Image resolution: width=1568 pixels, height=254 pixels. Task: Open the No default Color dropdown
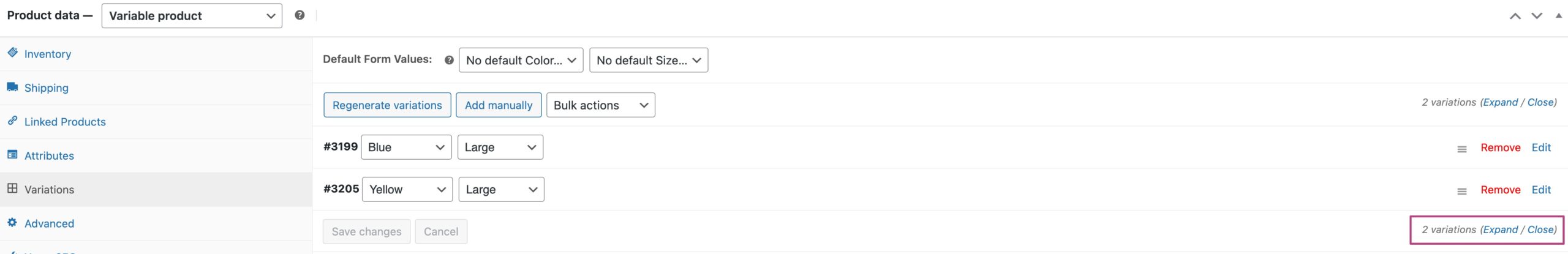521,60
